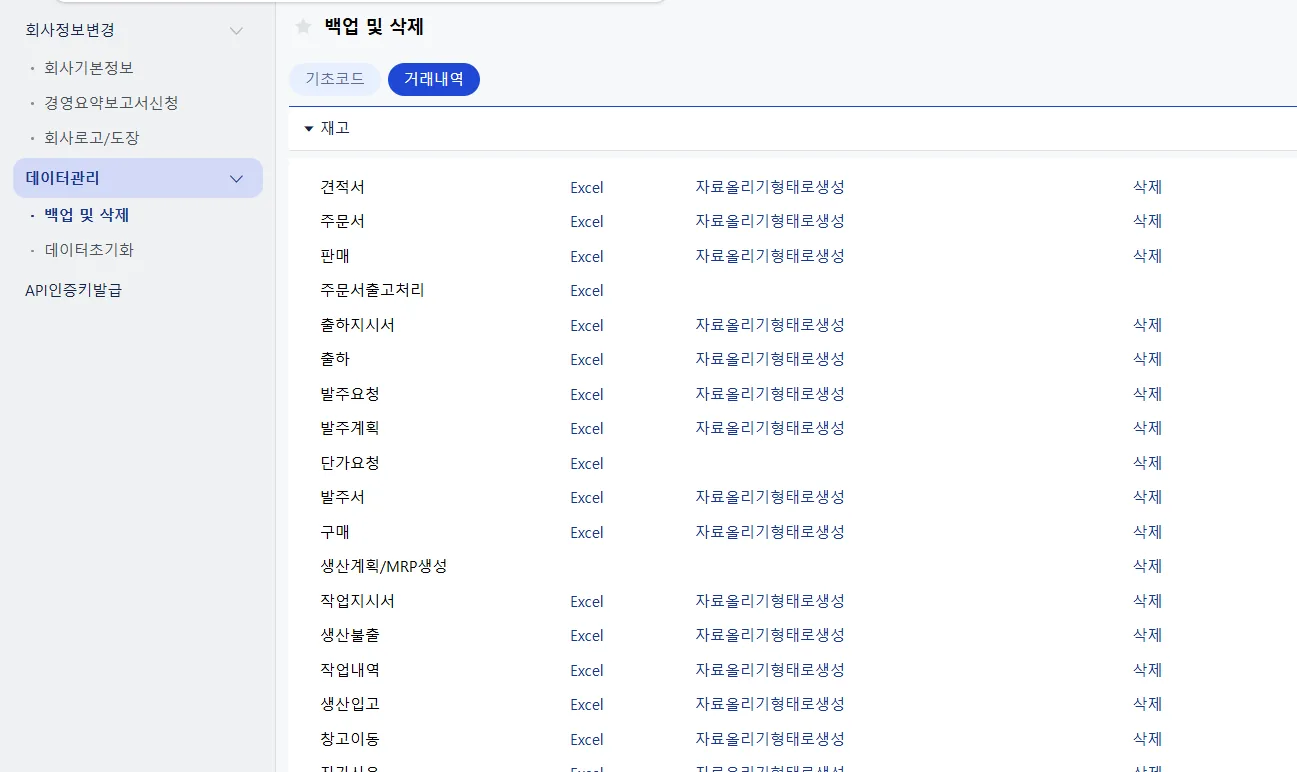Delete 생산입고 data

pyautogui.click(x=1147, y=704)
